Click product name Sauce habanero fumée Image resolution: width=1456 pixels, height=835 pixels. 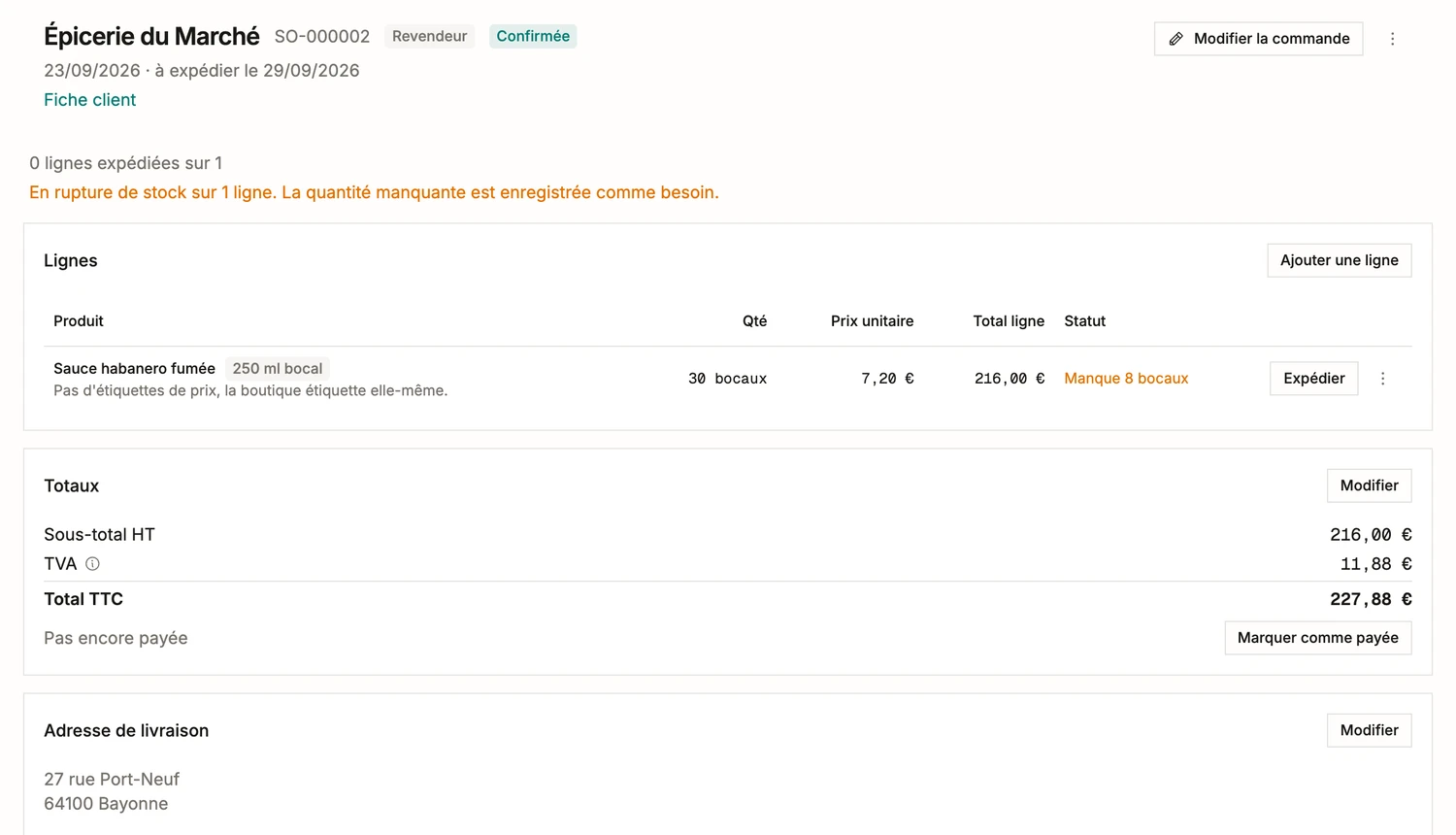(x=134, y=369)
